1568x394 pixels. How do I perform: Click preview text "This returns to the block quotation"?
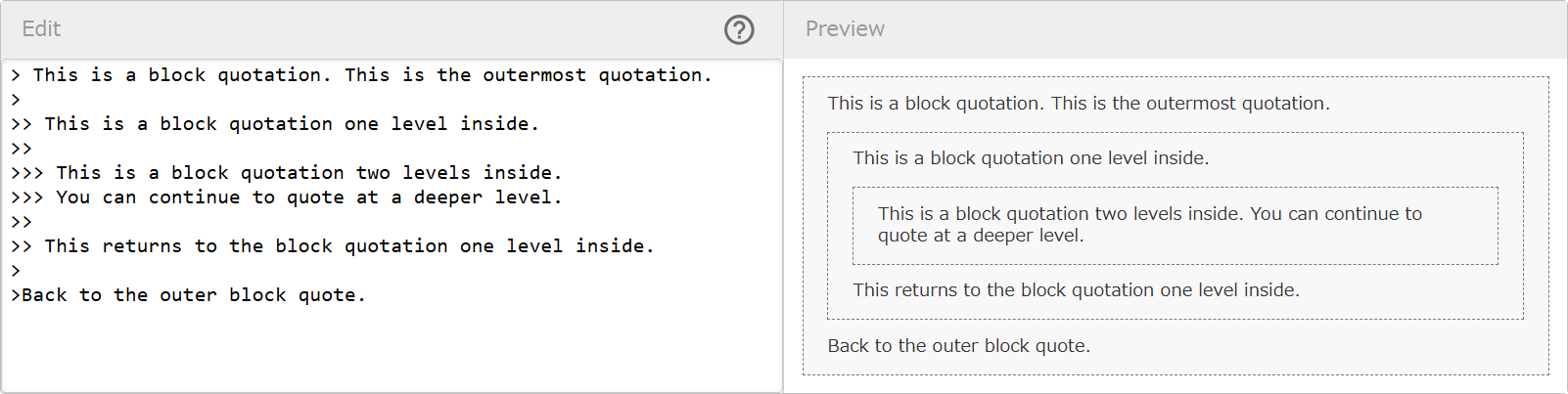pos(1076,290)
